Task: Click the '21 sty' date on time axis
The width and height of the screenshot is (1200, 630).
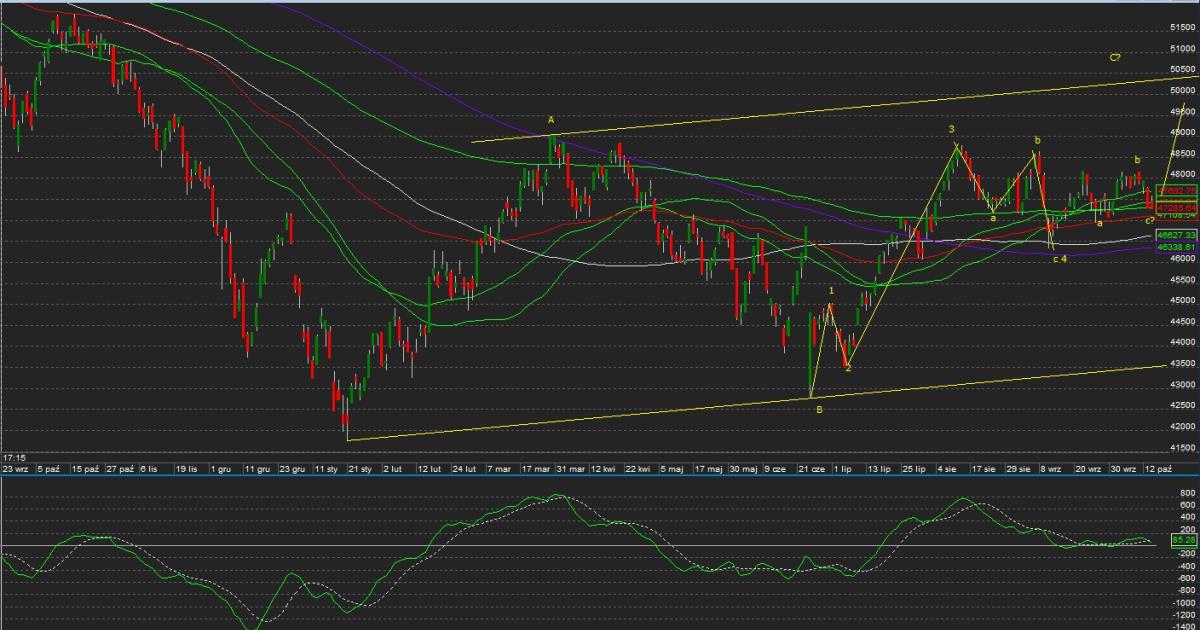Action: pos(360,468)
